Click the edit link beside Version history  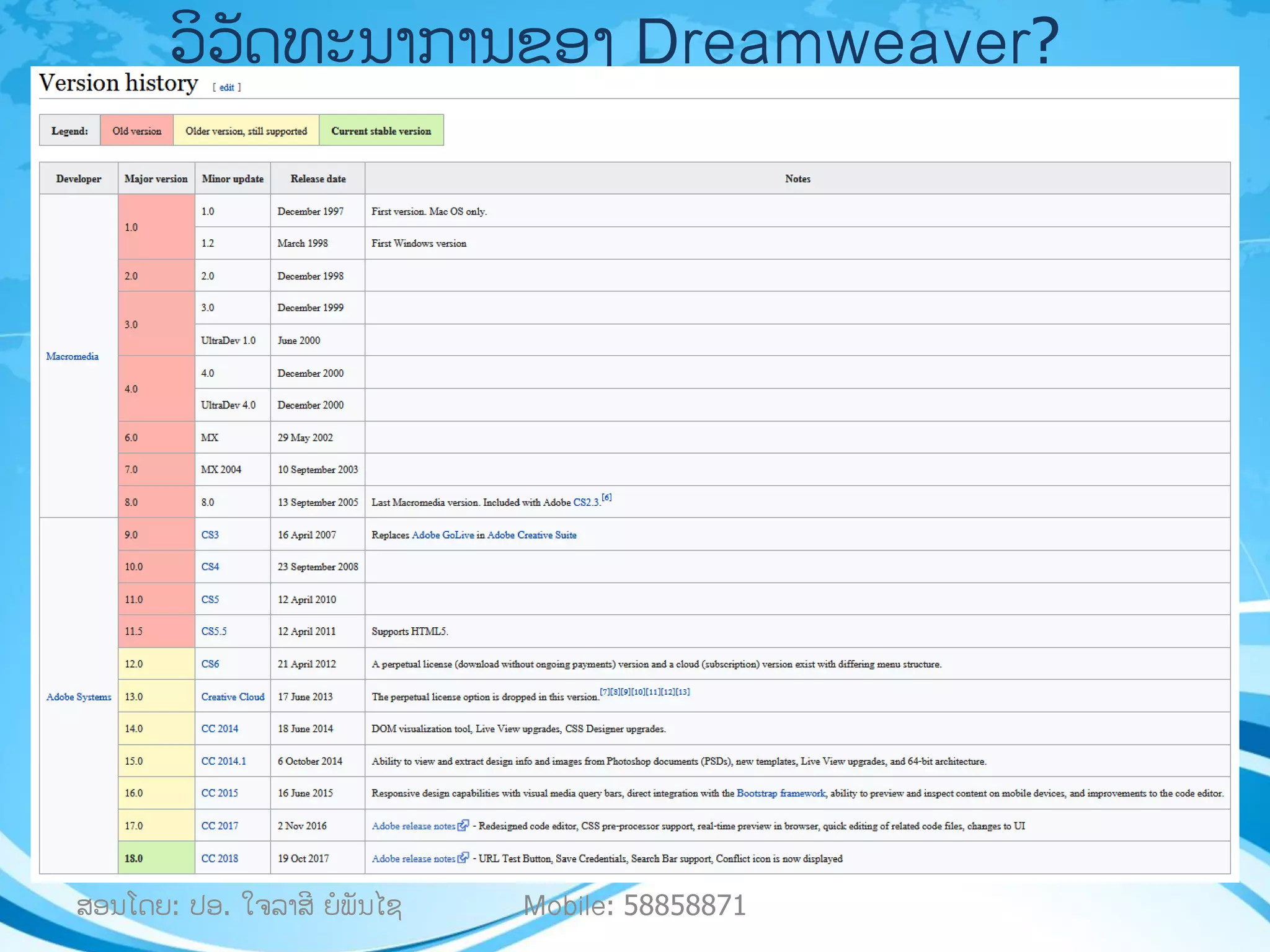point(226,87)
